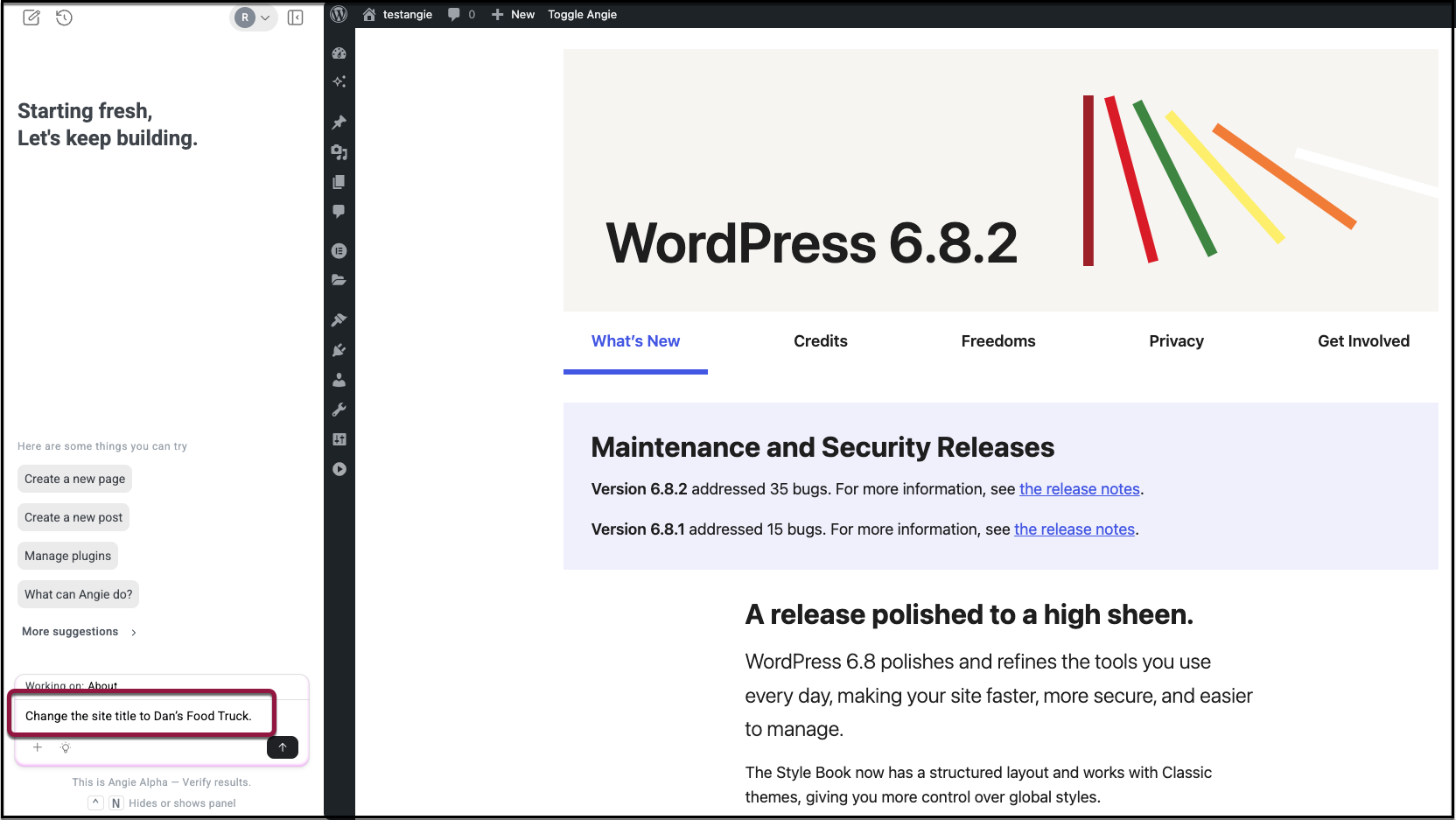
Task: Start a new chat with the compose icon
Action: pos(31,18)
